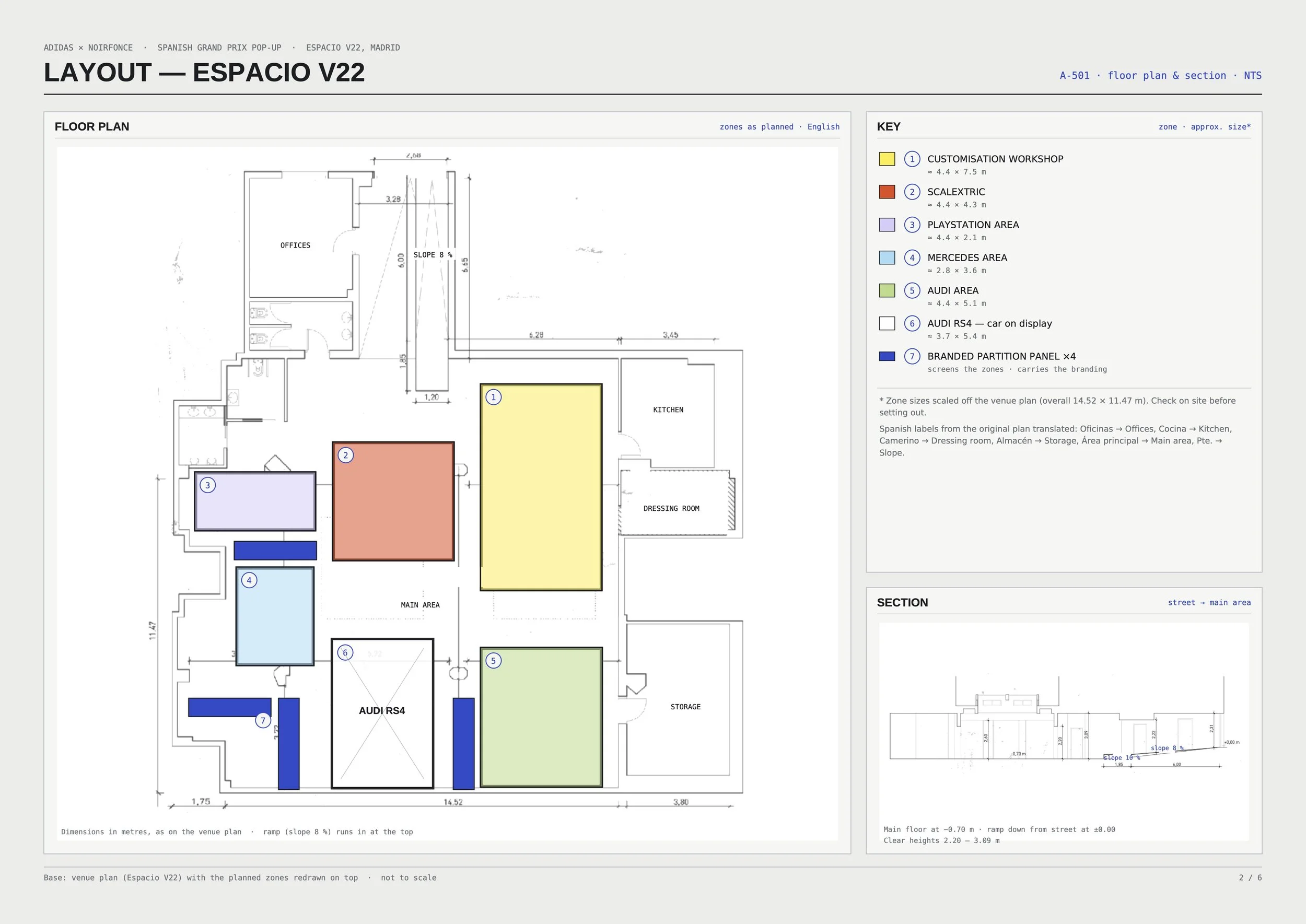The image size is (1306, 924).
Task: Click the KITCHEN room label
Action: [x=668, y=410]
